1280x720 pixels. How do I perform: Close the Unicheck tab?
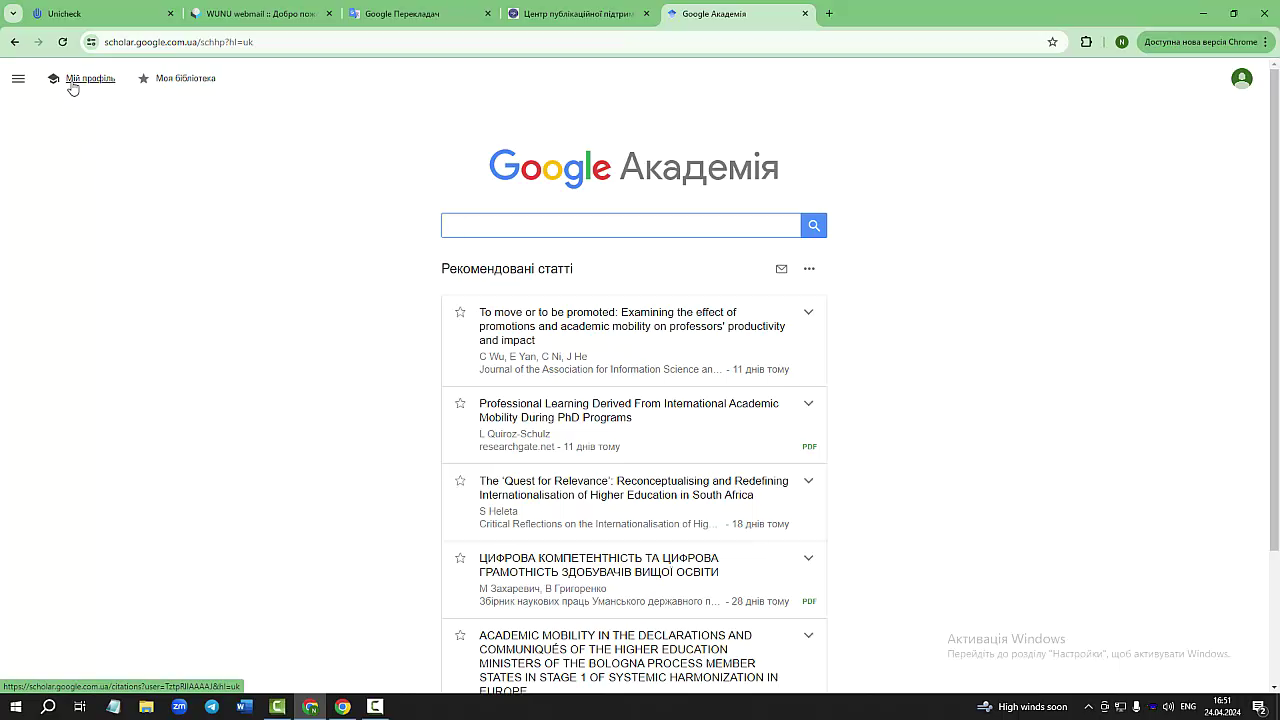click(x=170, y=14)
